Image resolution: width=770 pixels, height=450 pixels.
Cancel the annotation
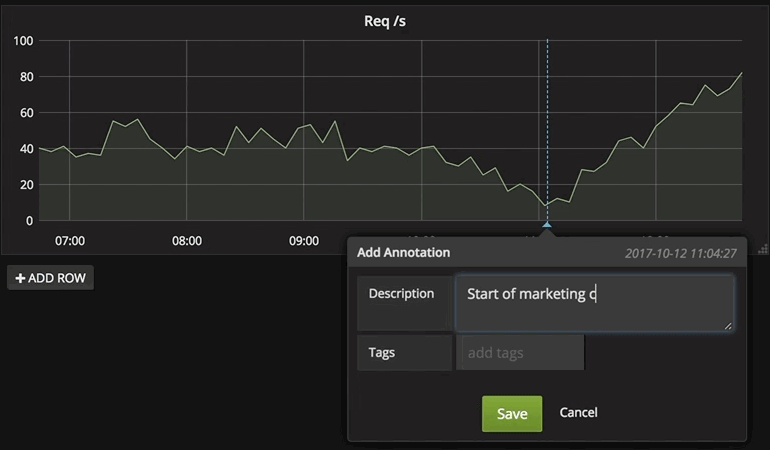[x=578, y=412]
